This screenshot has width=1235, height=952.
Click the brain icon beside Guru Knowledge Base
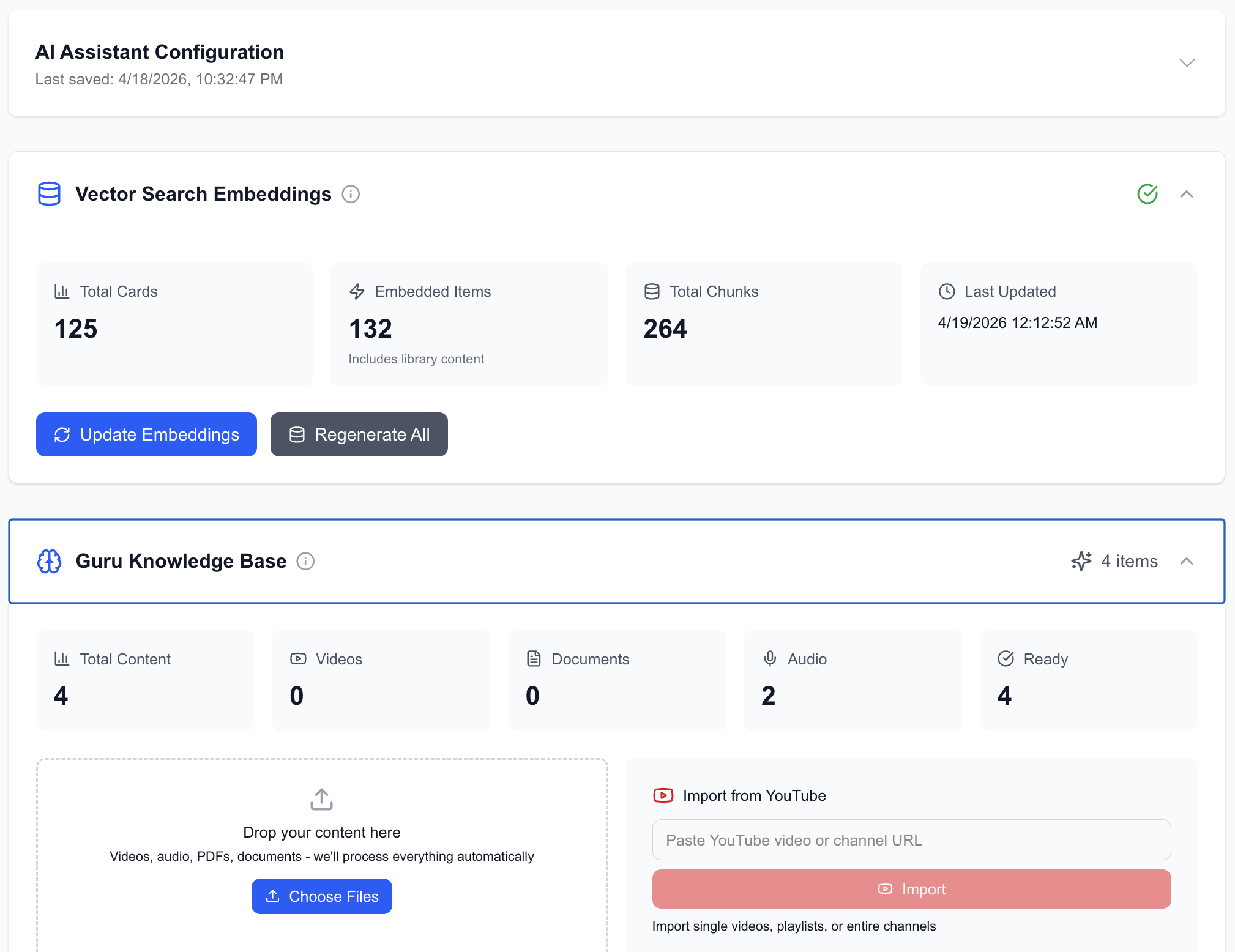click(49, 561)
